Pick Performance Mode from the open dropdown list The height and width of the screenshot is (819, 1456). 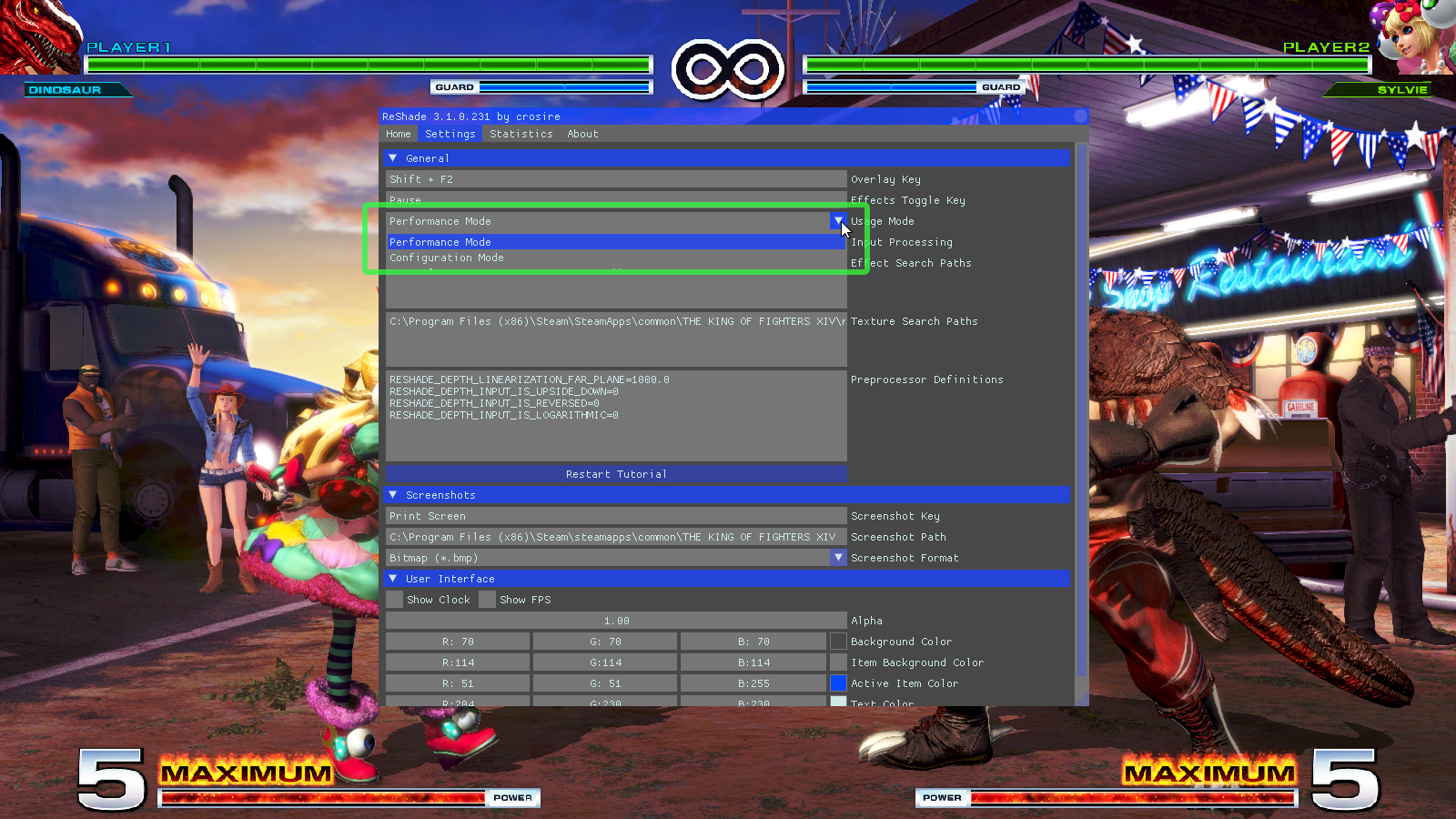pos(616,242)
